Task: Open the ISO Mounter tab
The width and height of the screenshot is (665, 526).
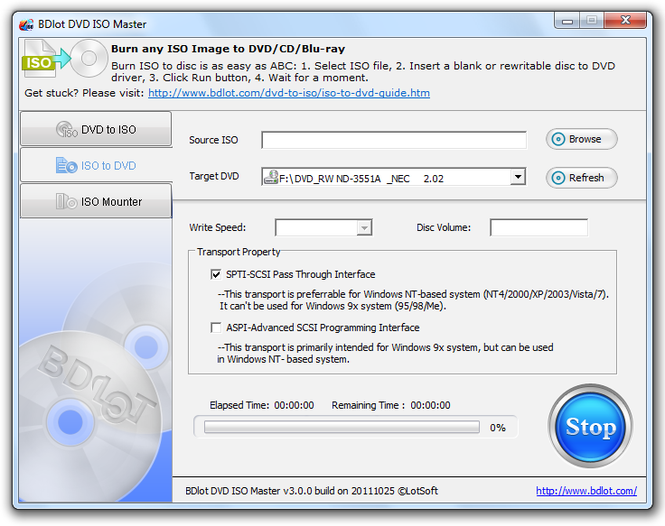Action: tap(96, 201)
